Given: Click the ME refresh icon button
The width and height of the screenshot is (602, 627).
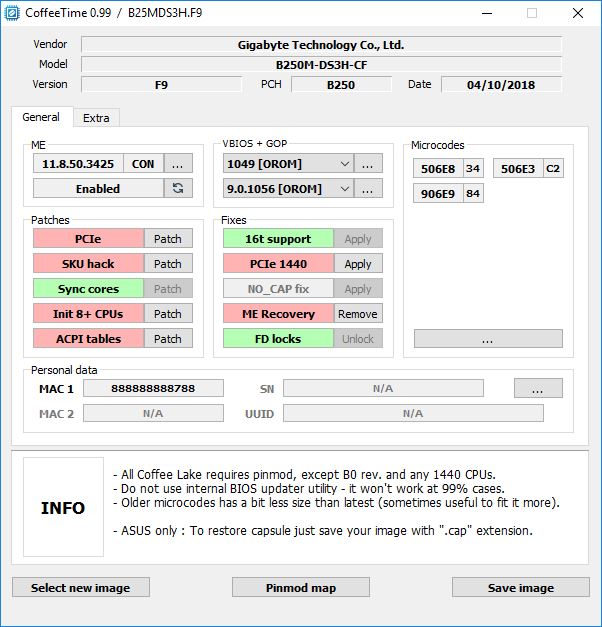Looking at the screenshot, I should (178, 188).
